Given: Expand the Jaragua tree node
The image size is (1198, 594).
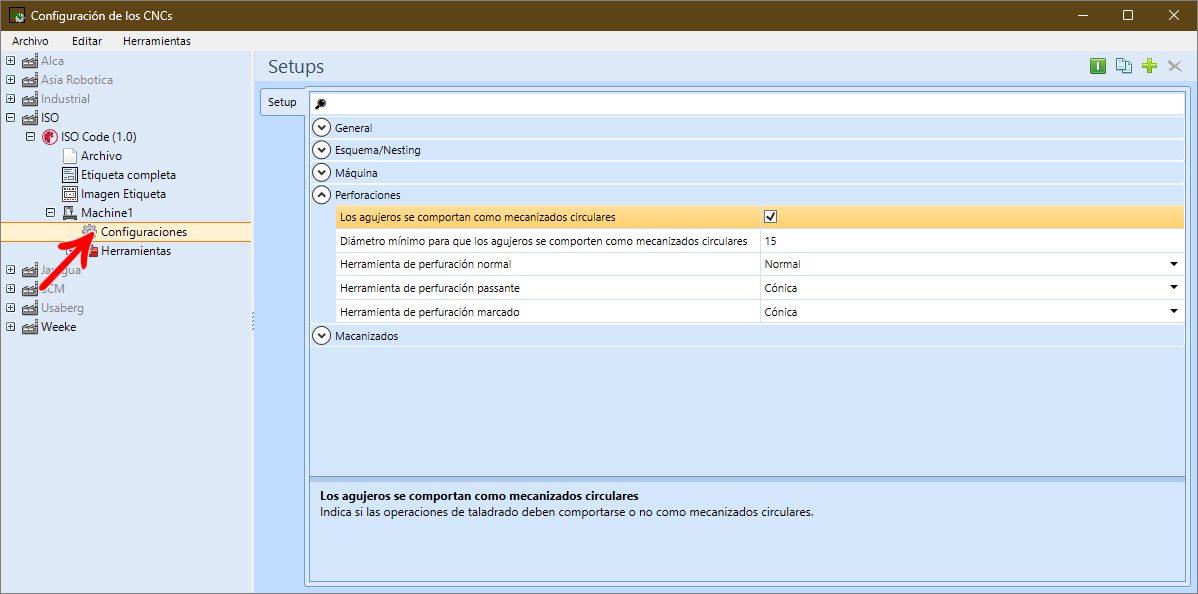Looking at the screenshot, I should point(11,270).
